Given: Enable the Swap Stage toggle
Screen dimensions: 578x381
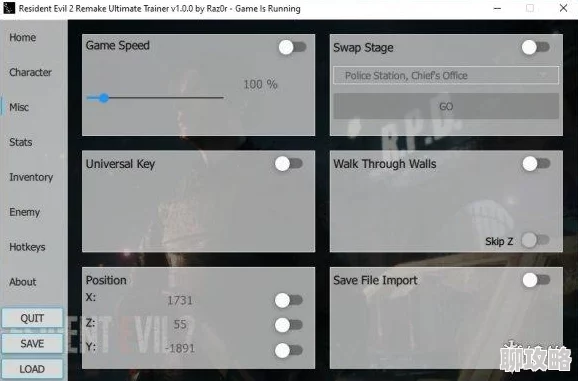Looking at the screenshot, I should tap(536, 47).
